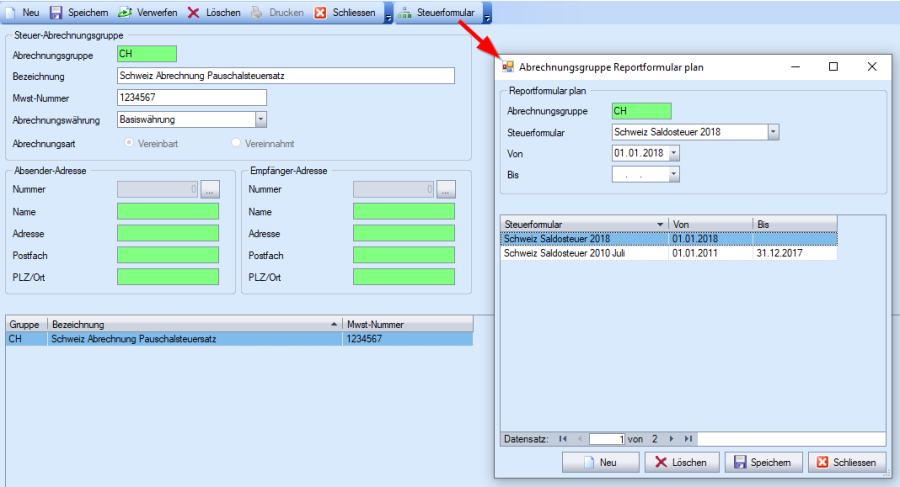Select row Schweiz Abrechnung Pauschalsteuersatz in list
900x487 pixels.
239,339
